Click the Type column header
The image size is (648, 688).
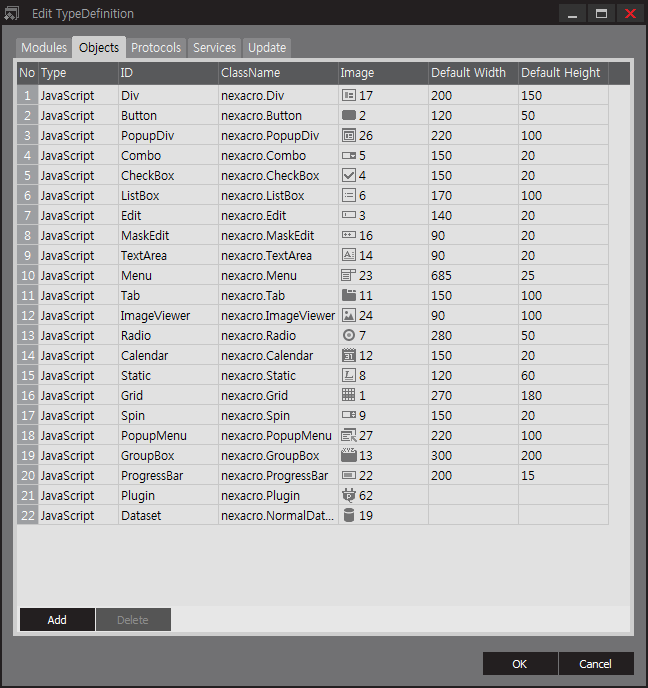click(78, 73)
